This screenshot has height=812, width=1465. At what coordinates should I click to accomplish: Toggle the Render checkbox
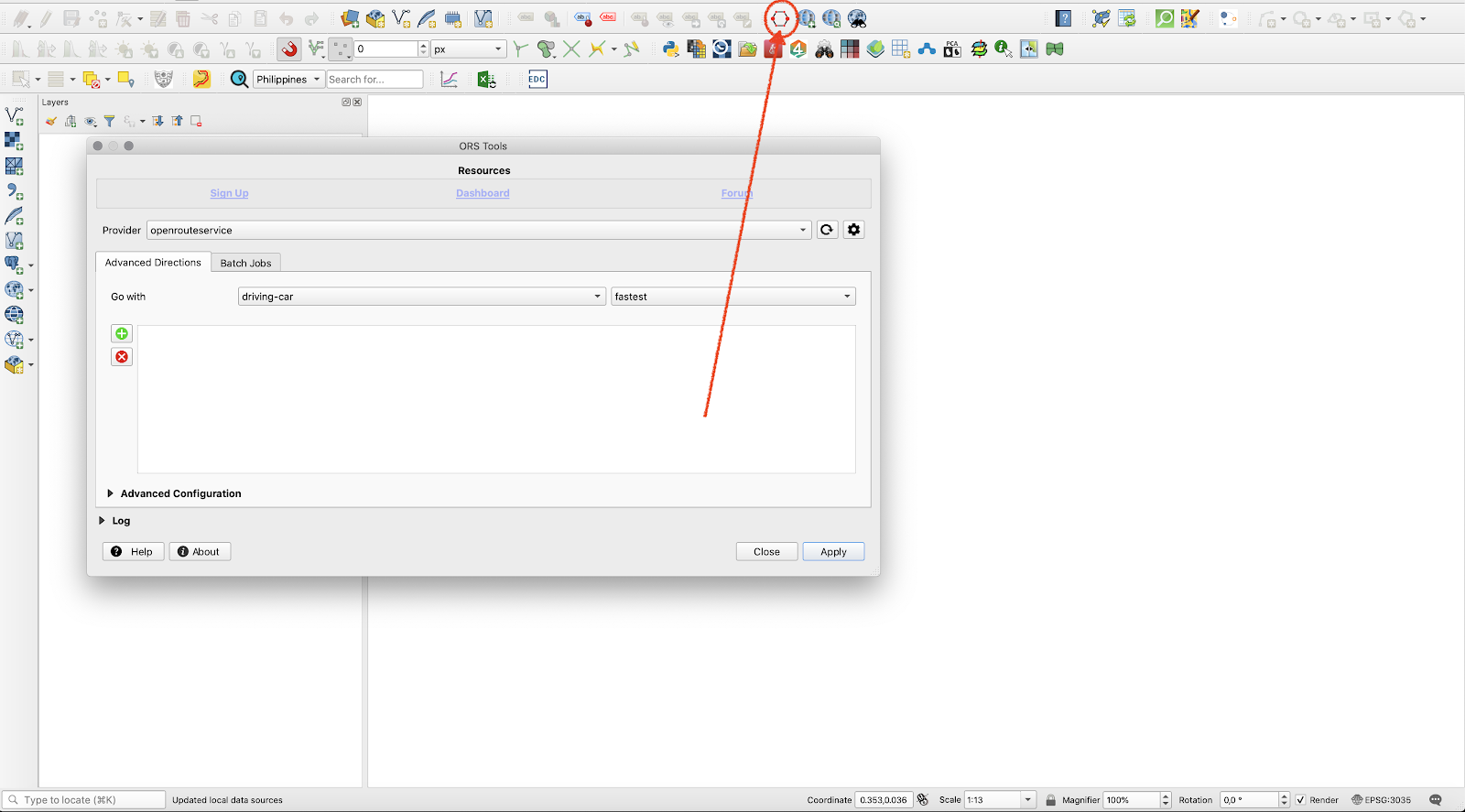point(1300,800)
